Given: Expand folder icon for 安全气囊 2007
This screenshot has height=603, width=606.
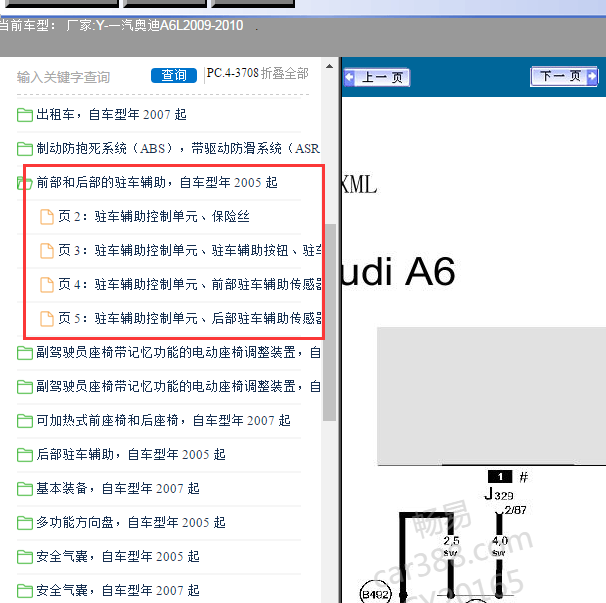Looking at the screenshot, I should [25, 591].
